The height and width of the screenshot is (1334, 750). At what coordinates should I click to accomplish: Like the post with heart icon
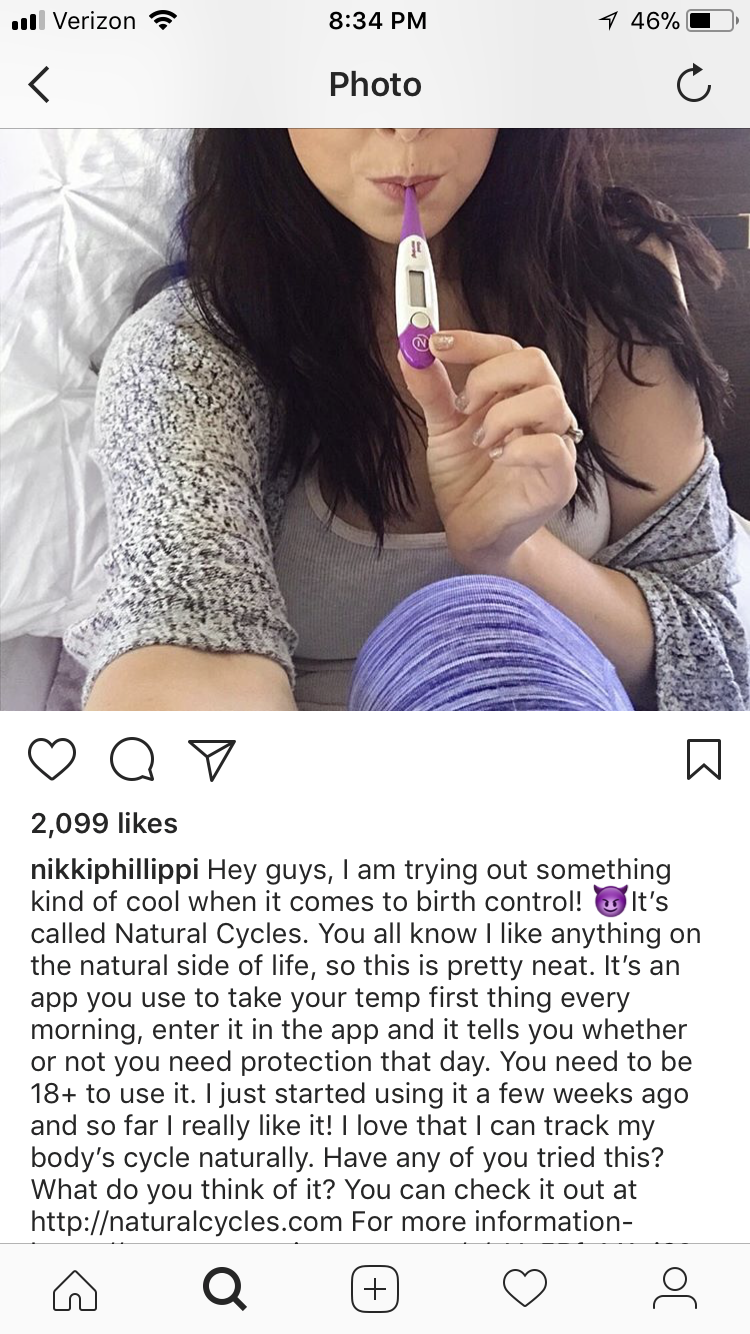click(x=52, y=760)
